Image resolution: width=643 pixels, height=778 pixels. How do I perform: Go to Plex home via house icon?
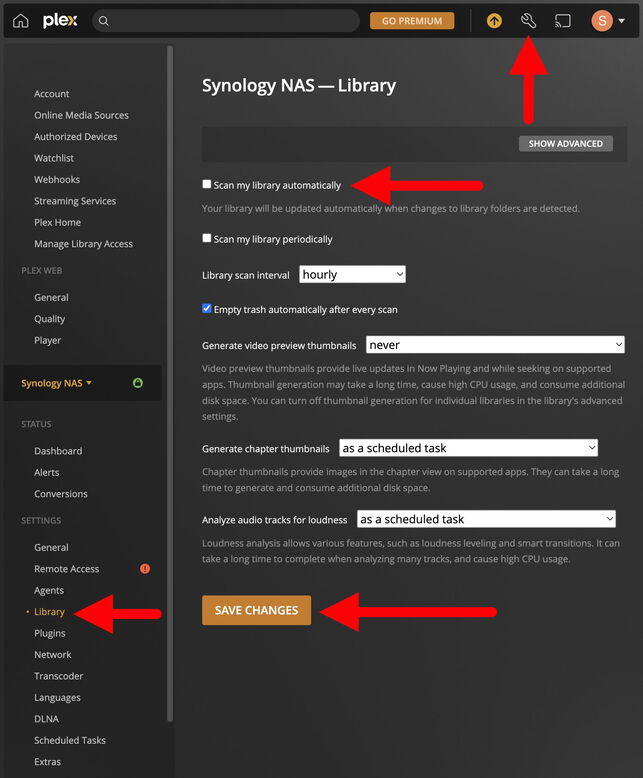(x=20, y=21)
